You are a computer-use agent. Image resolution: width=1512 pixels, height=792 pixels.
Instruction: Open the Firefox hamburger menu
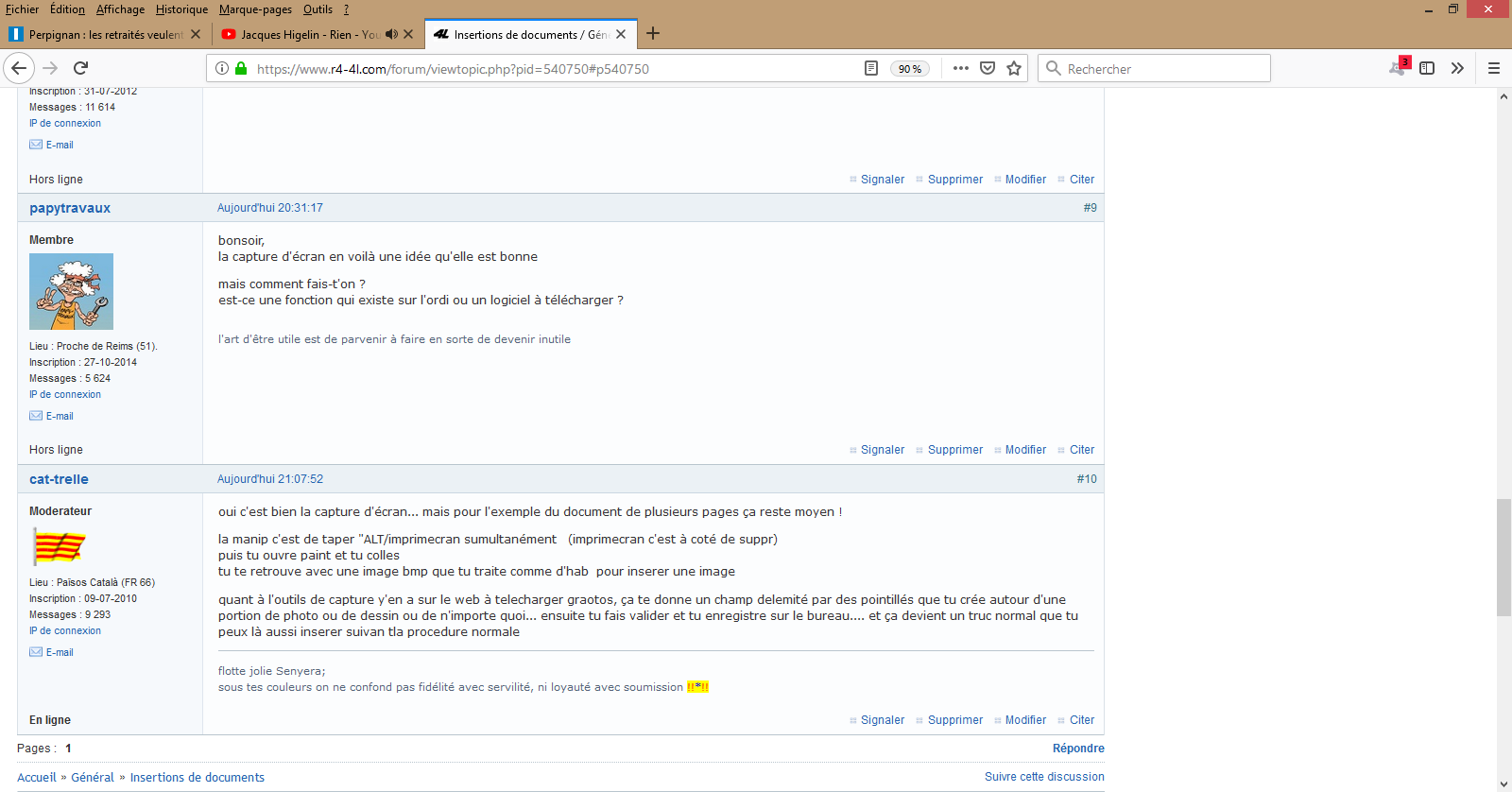[x=1494, y=68]
